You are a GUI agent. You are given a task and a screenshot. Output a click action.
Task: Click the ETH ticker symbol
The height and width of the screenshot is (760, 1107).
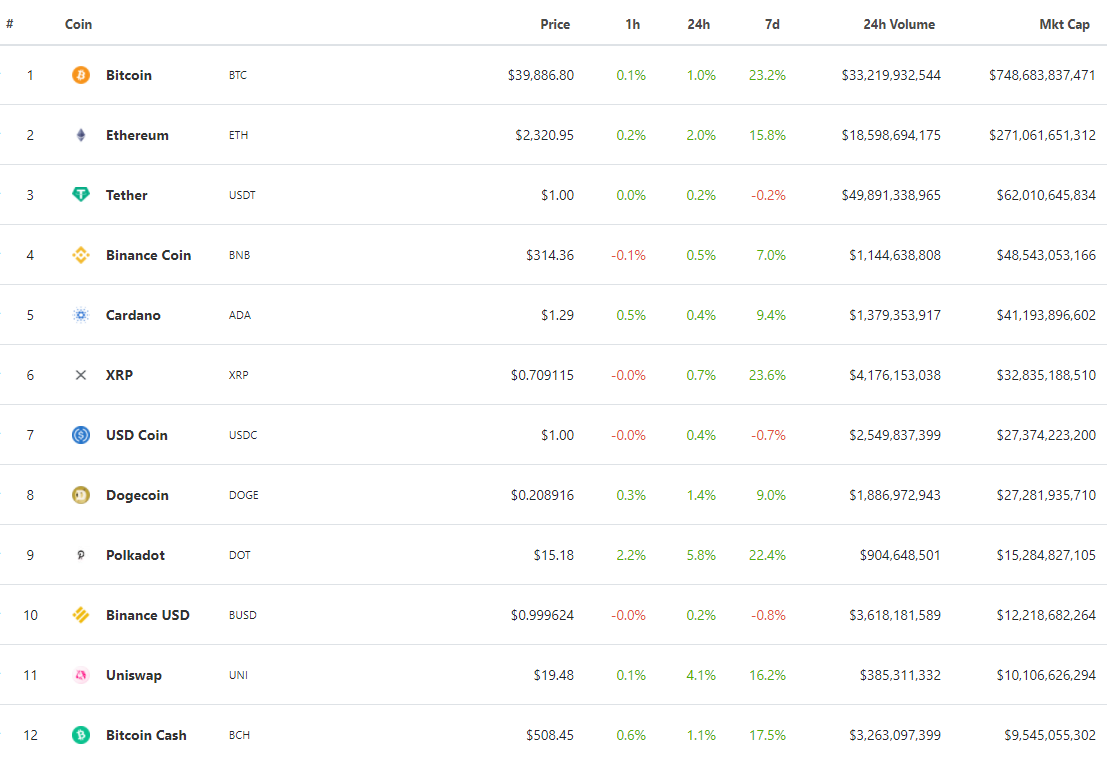point(238,135)
